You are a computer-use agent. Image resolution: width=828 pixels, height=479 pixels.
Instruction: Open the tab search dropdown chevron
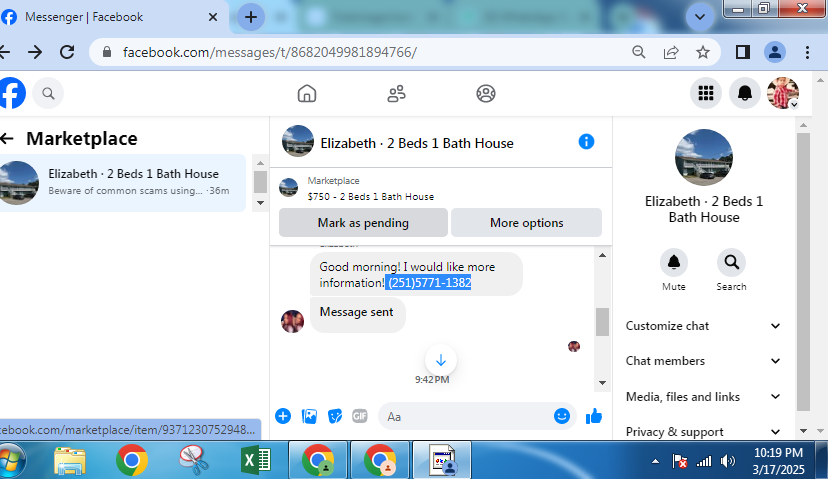point(700,17)
